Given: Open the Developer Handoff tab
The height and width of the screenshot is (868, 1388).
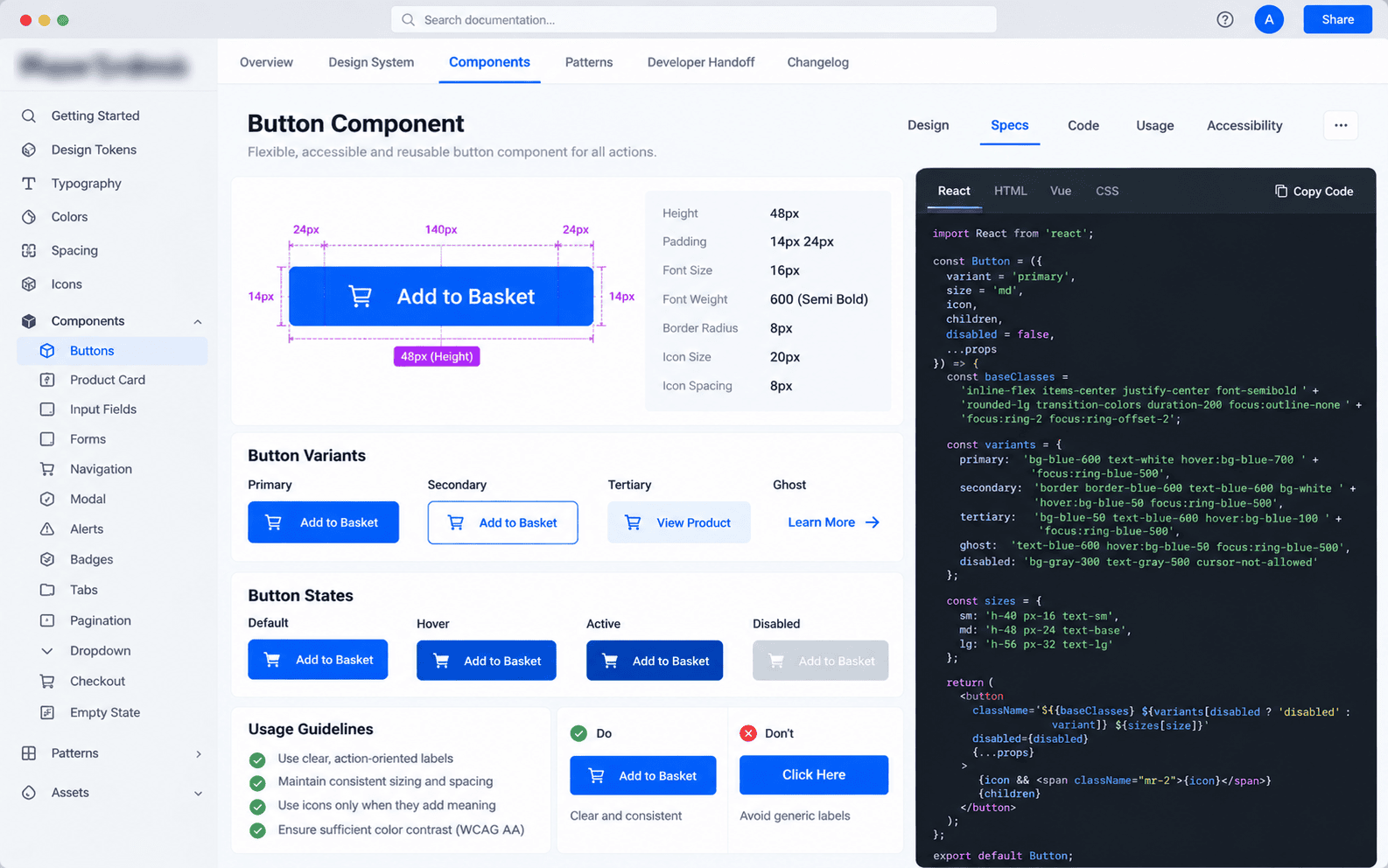Looking at the screenshot, I should coord(700,62).
